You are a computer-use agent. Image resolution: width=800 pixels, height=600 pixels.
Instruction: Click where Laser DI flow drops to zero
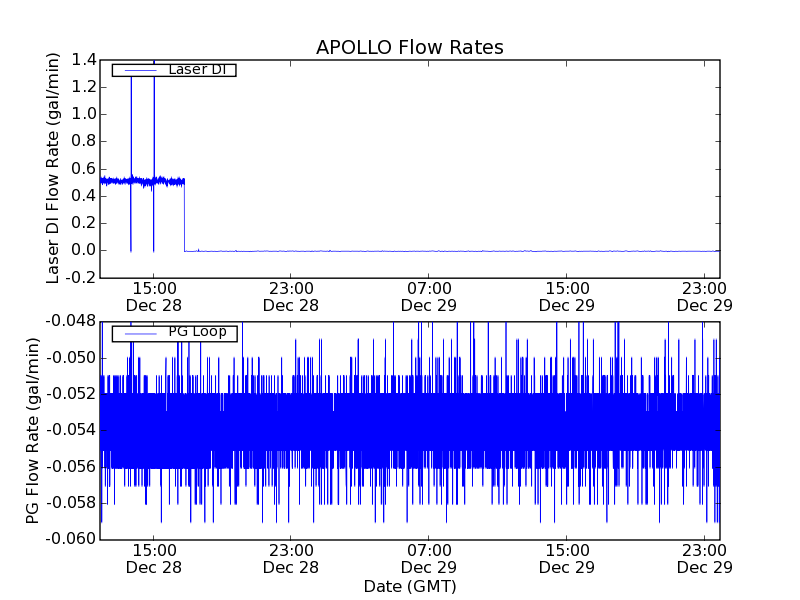[x=184, y=215]
